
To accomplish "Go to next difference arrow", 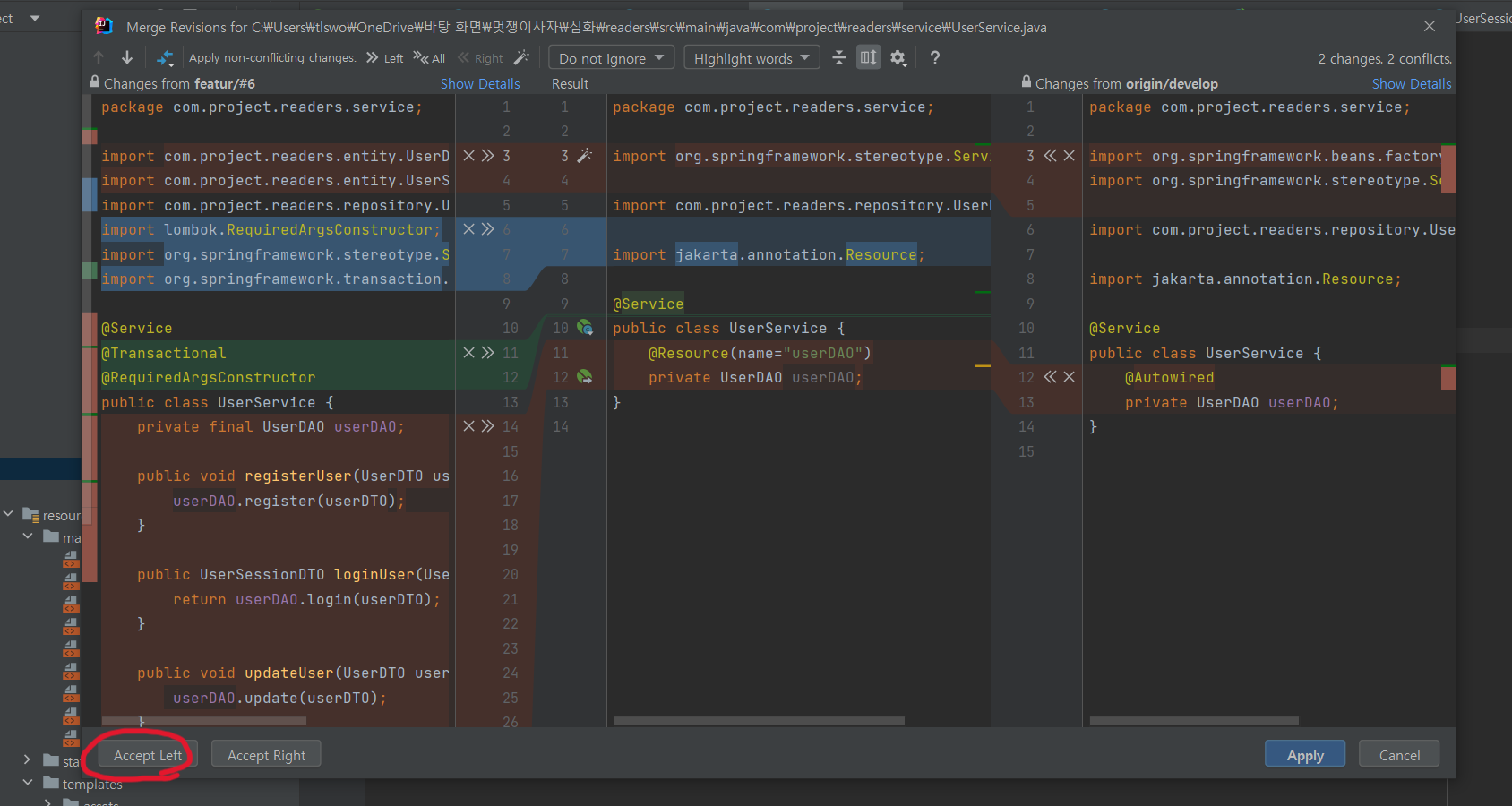I will (127, 57).
